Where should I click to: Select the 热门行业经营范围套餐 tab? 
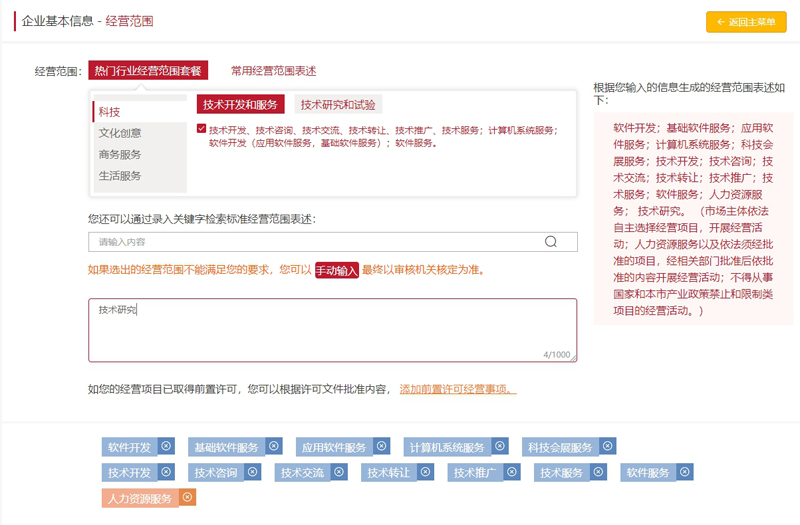point(148,71)
